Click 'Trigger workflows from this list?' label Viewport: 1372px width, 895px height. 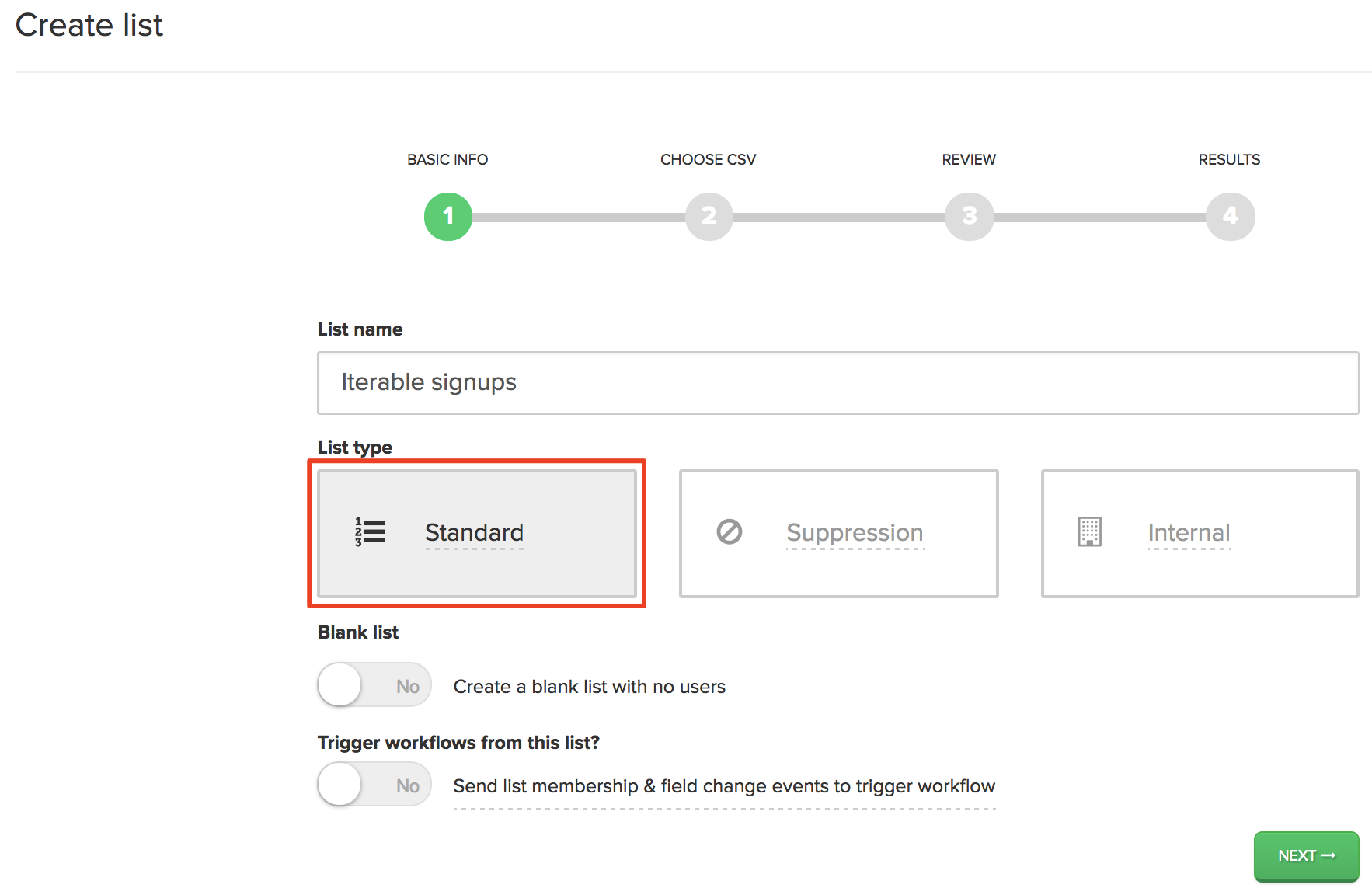point(458,743)
